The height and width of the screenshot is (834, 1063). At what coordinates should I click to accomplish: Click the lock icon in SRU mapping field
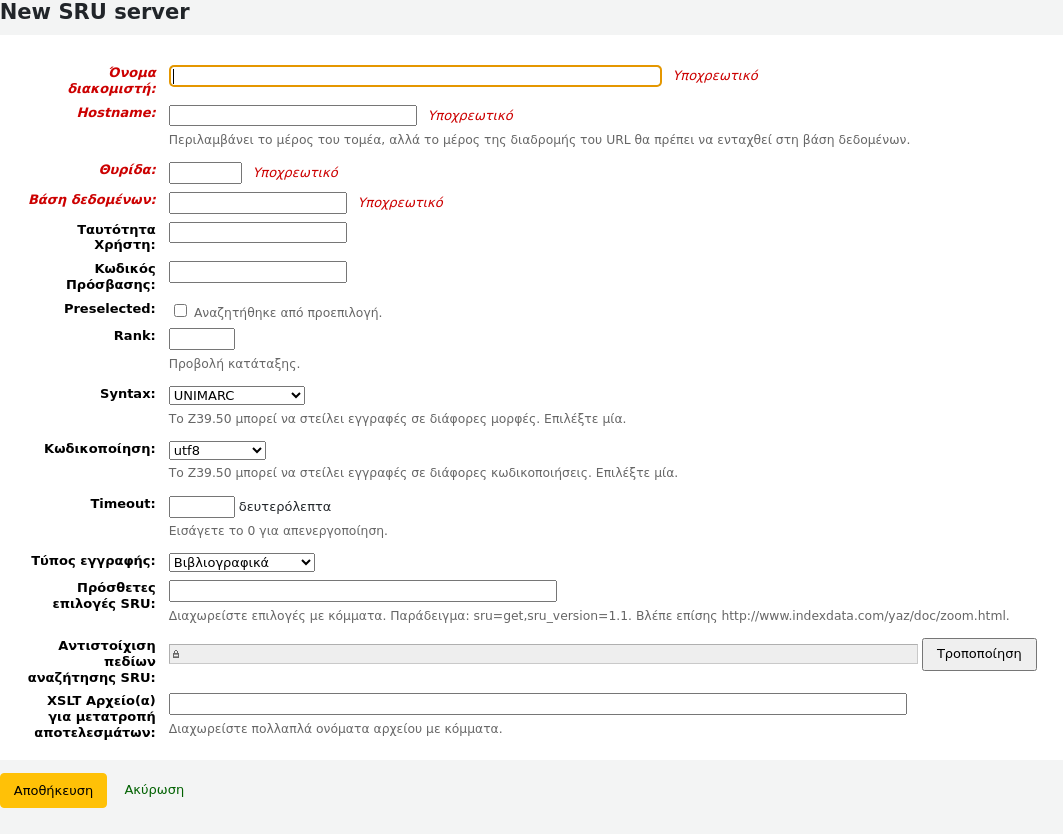176,654
